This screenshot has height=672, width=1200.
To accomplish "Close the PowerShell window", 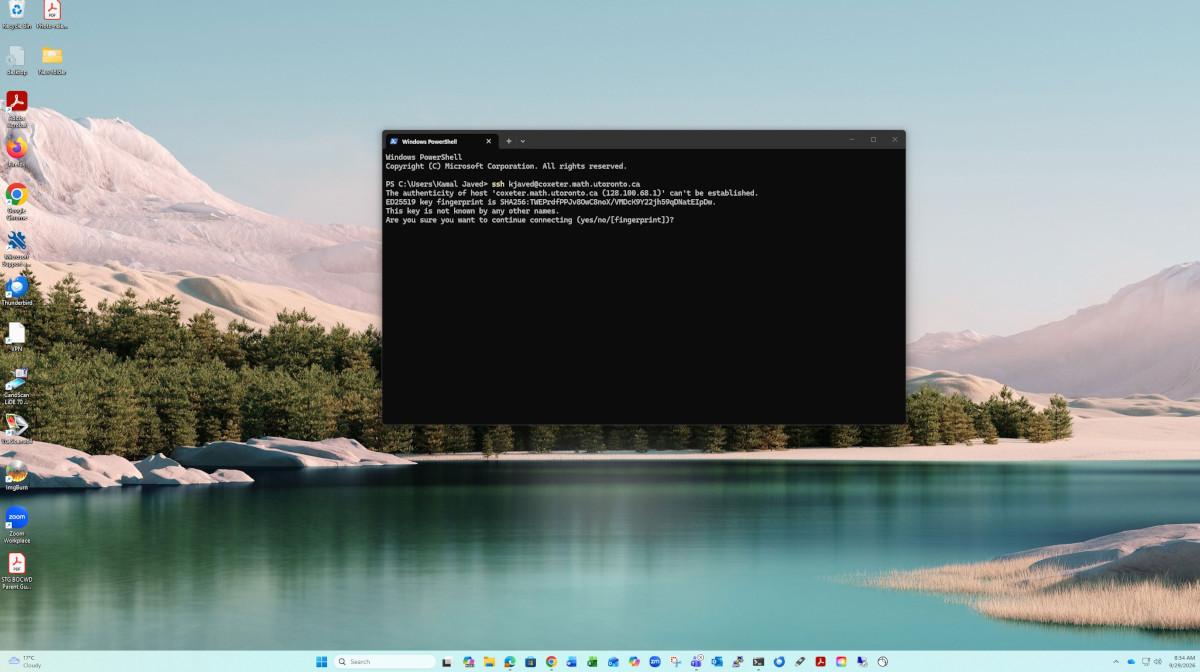I will click(895, 140).
